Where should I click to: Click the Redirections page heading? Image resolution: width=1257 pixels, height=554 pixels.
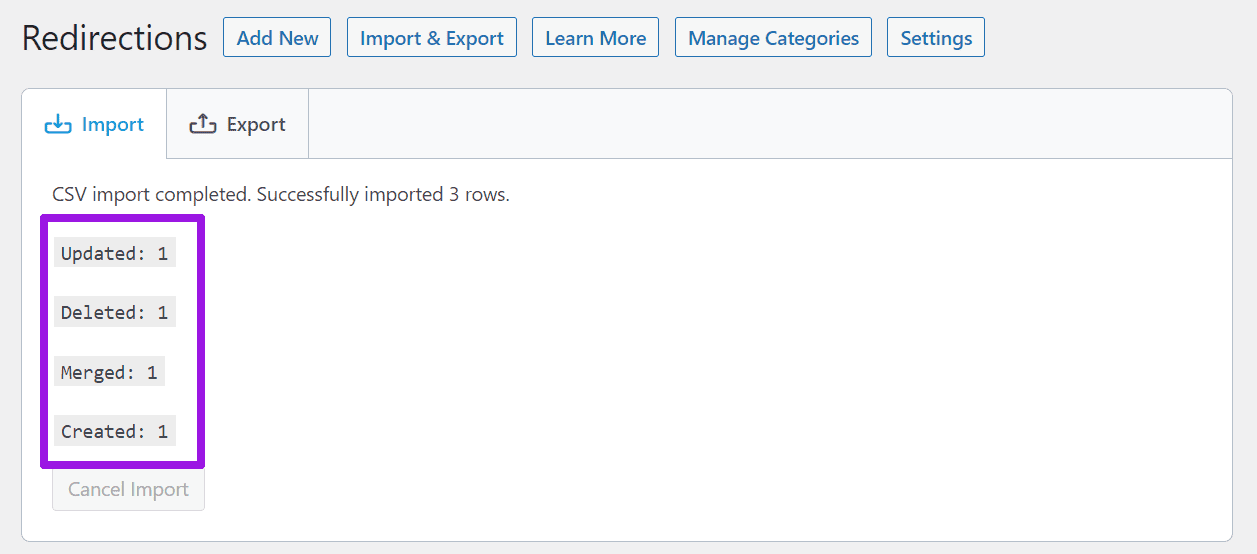coord(114,38)
